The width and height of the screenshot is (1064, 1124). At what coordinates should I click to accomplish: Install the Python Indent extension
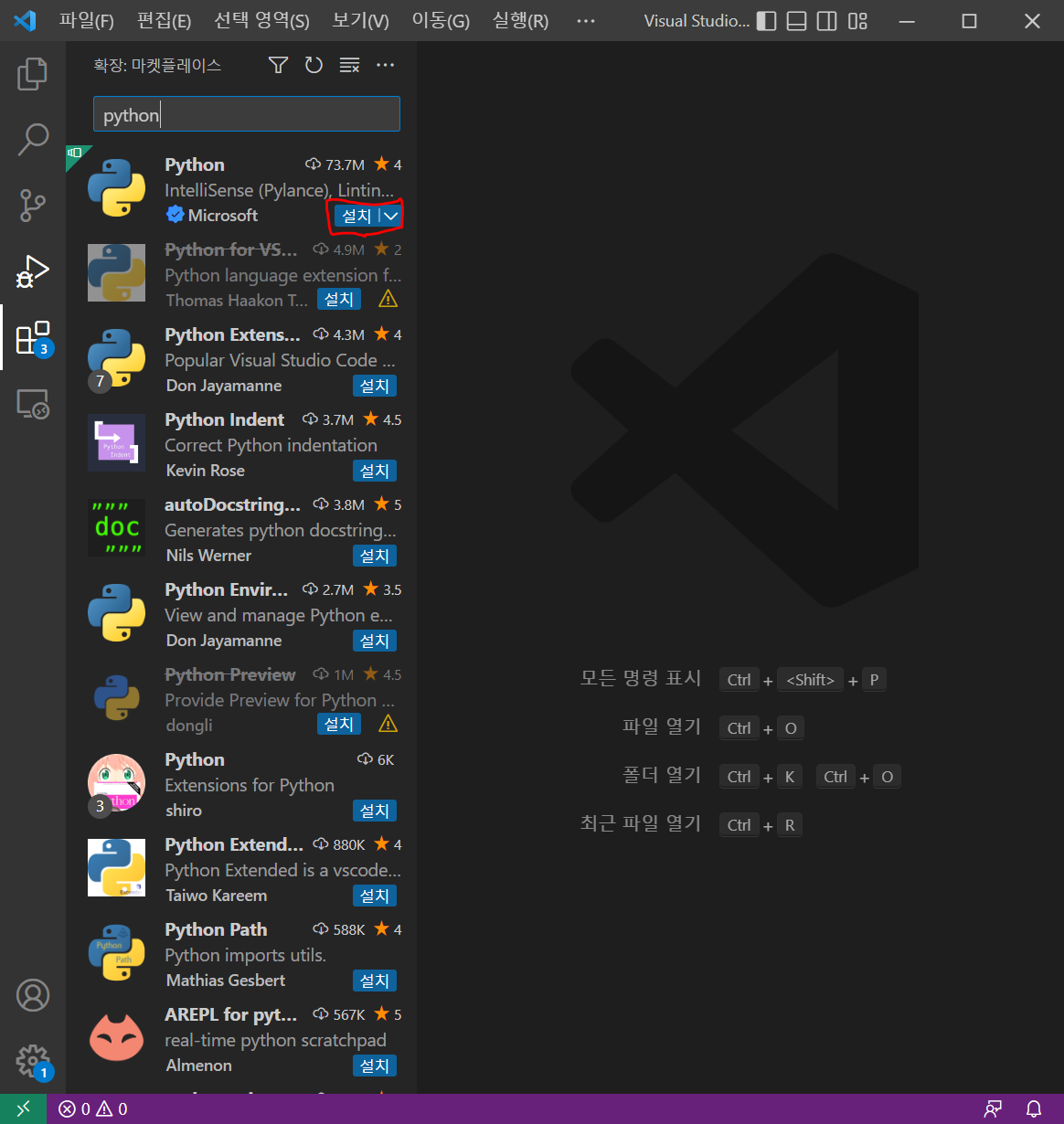(x=375, y=471)
